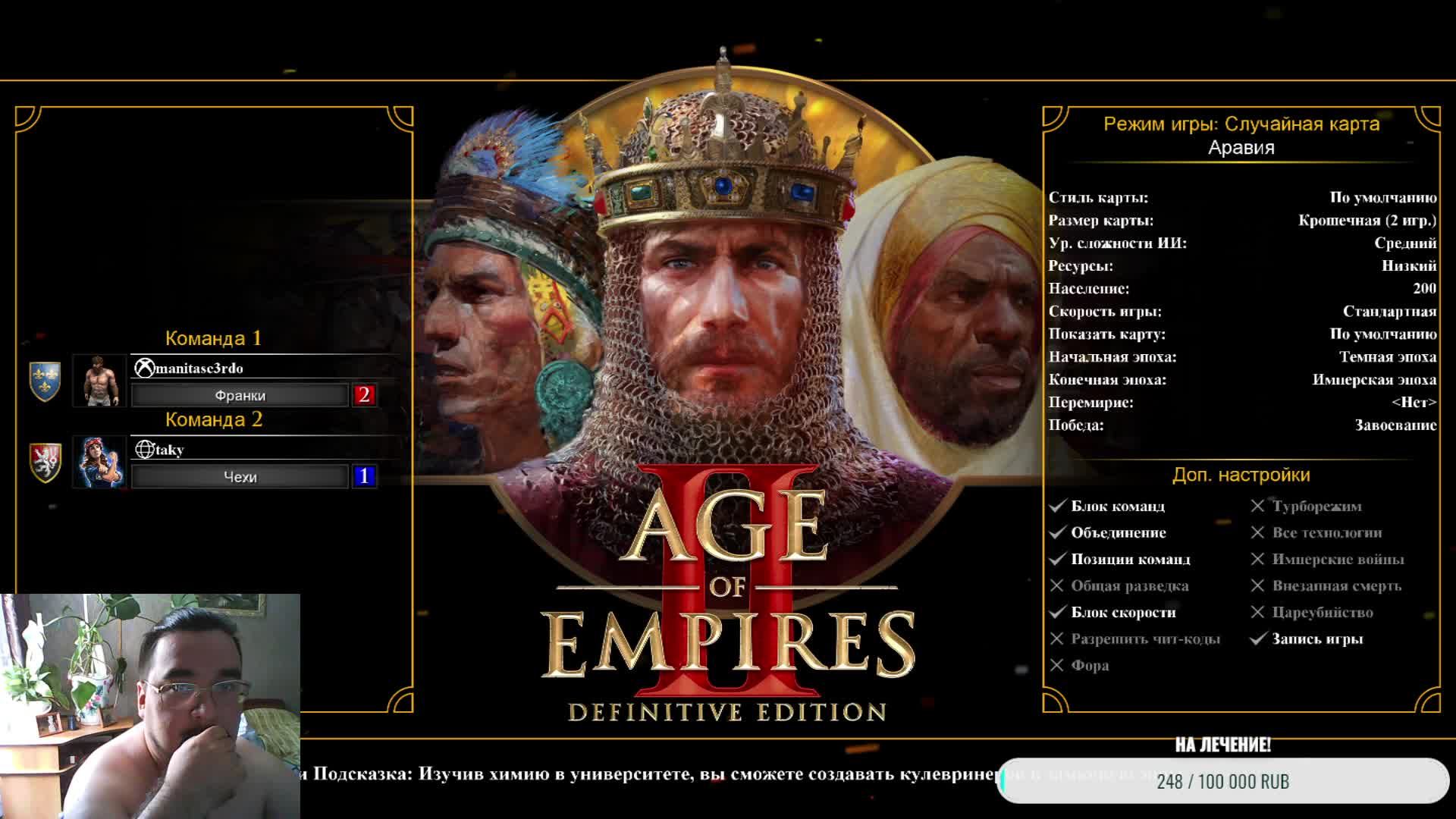This screenshot has height=819, width=1456.
Task: Click the 248 / 100 000 RUB donation bar
Action: tap(1222, 781)
